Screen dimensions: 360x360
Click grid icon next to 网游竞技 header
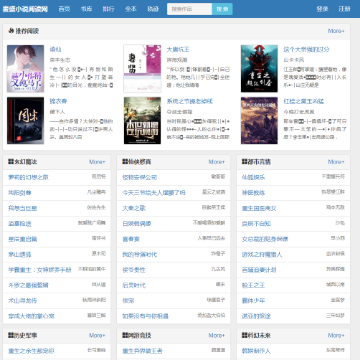pyautogui.click(x=125, y=335)
